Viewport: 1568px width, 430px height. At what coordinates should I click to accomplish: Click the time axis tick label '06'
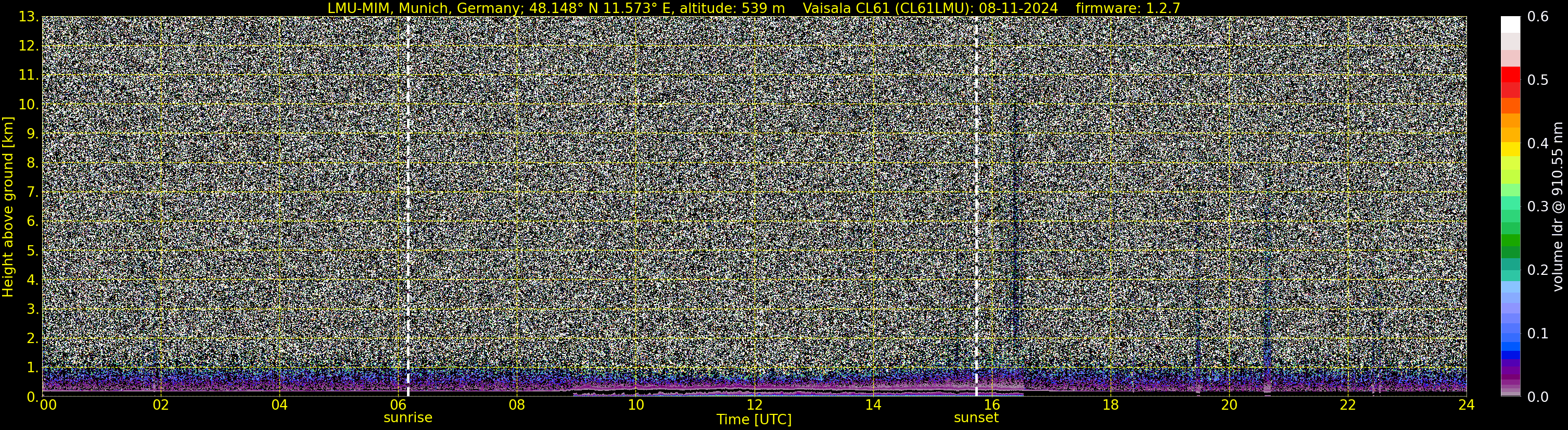[398, 405]
